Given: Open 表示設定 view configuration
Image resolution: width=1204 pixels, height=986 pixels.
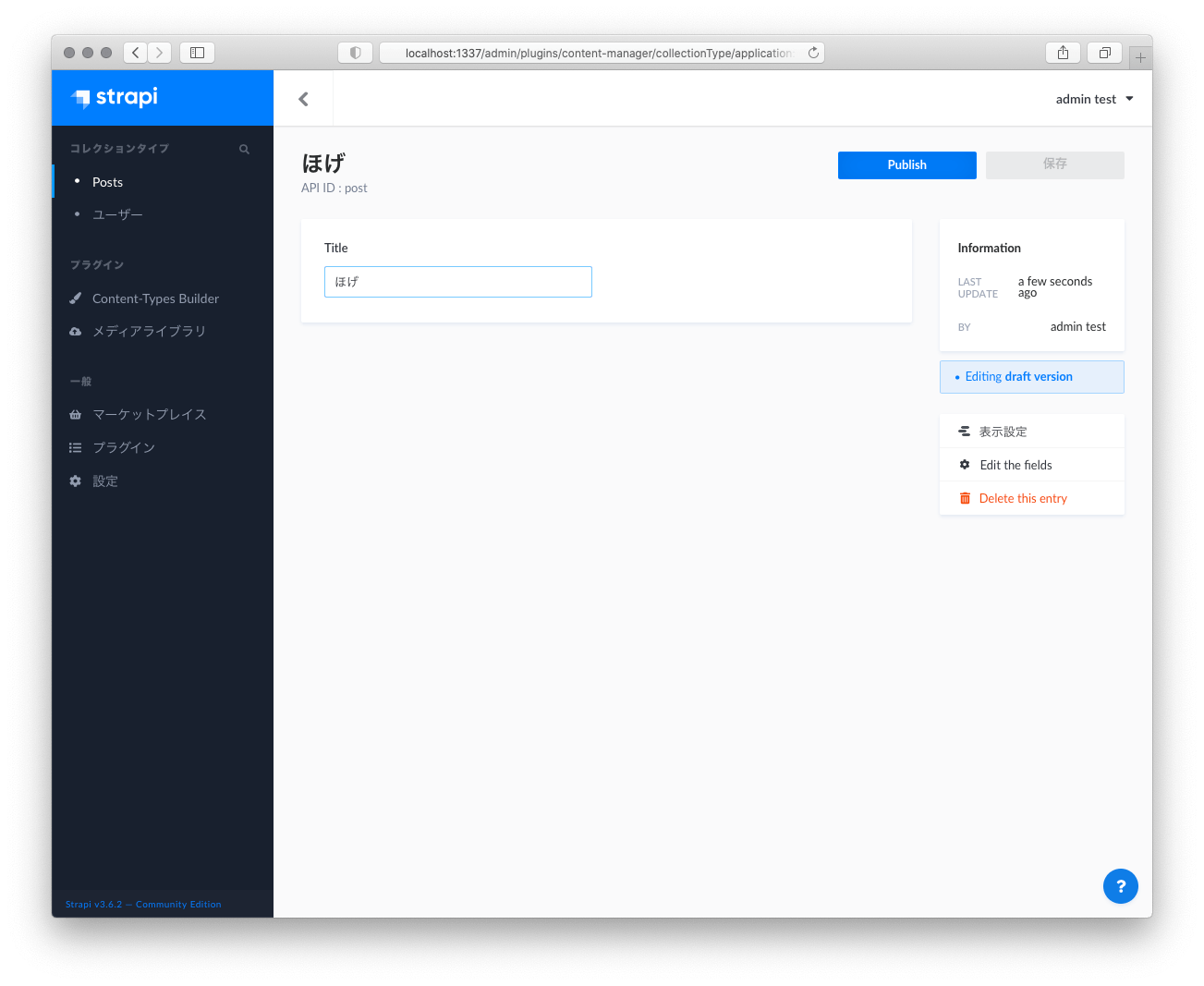Looking at the screenshot, I should pyautogui.click(x=1031, y=432).
